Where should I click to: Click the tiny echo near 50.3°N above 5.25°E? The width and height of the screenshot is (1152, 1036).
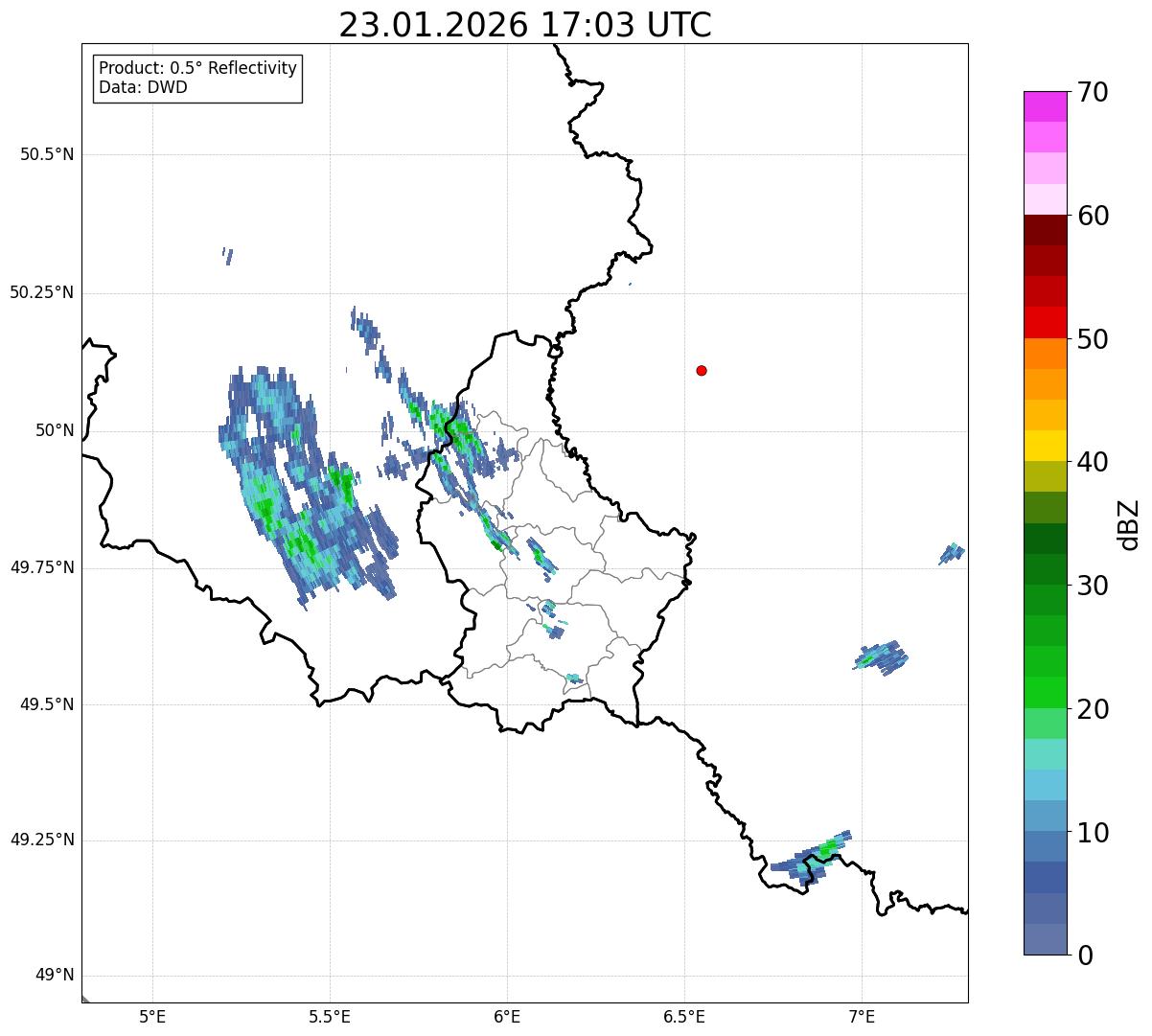[x=227, y=256]
